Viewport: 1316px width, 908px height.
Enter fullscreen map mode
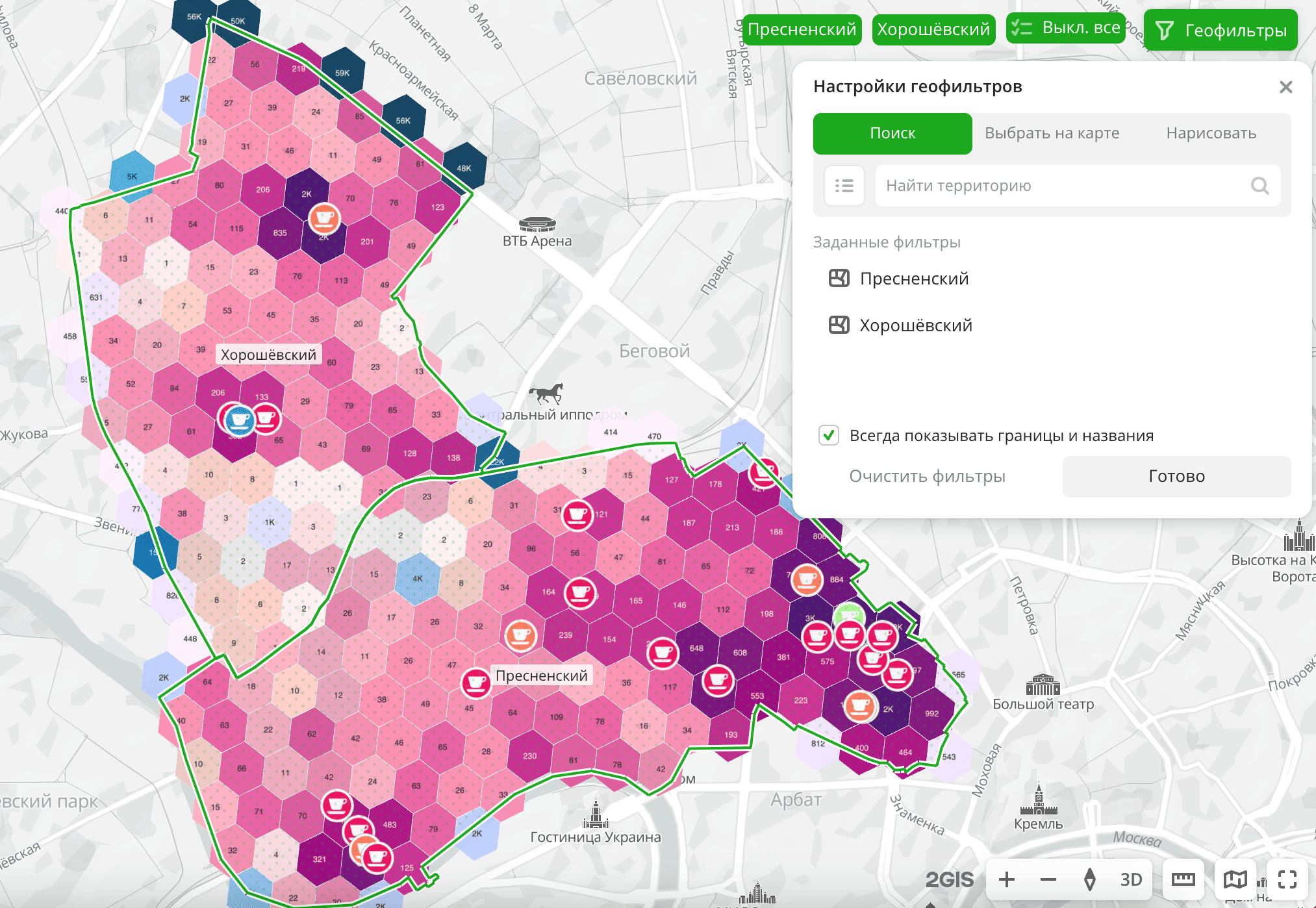(x=1287, y=879)
